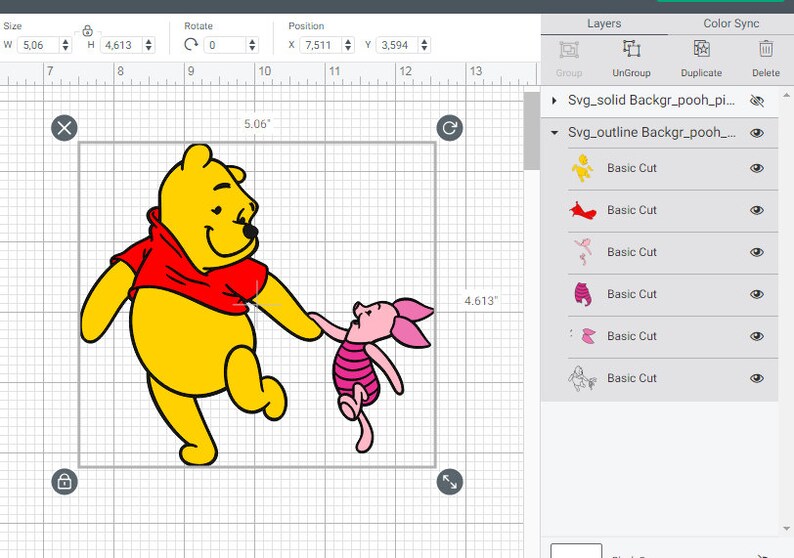
Task: Click the Width stepper arrows
Action: (x=65, y=45)
